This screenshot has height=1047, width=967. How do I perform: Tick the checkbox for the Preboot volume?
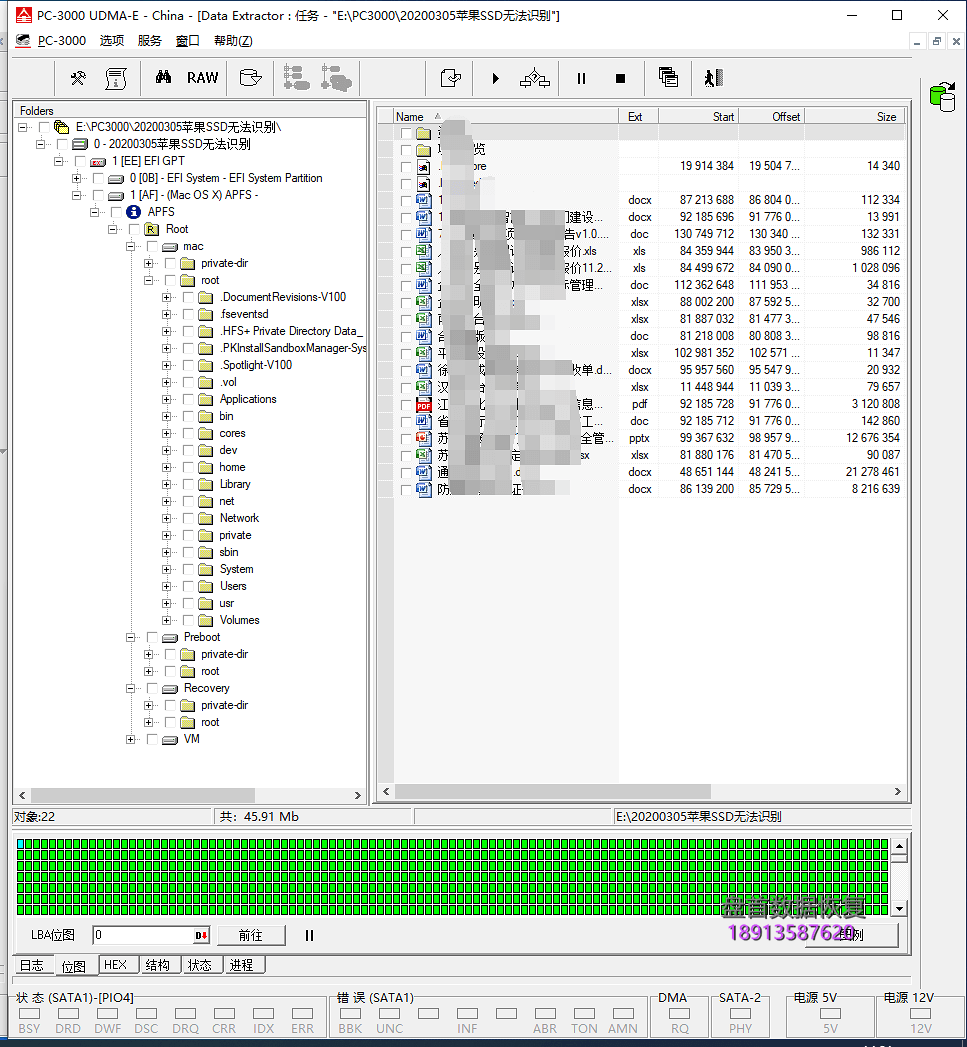(x=152, y=637)
